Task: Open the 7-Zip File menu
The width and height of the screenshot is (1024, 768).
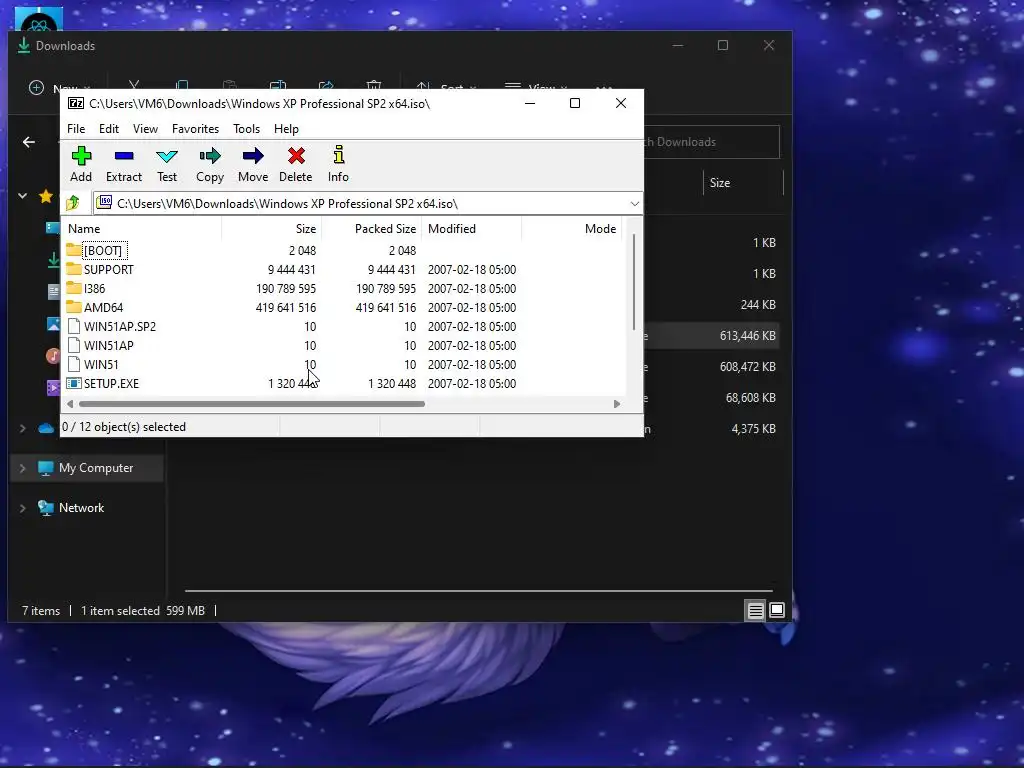Action: click(76, 129)
